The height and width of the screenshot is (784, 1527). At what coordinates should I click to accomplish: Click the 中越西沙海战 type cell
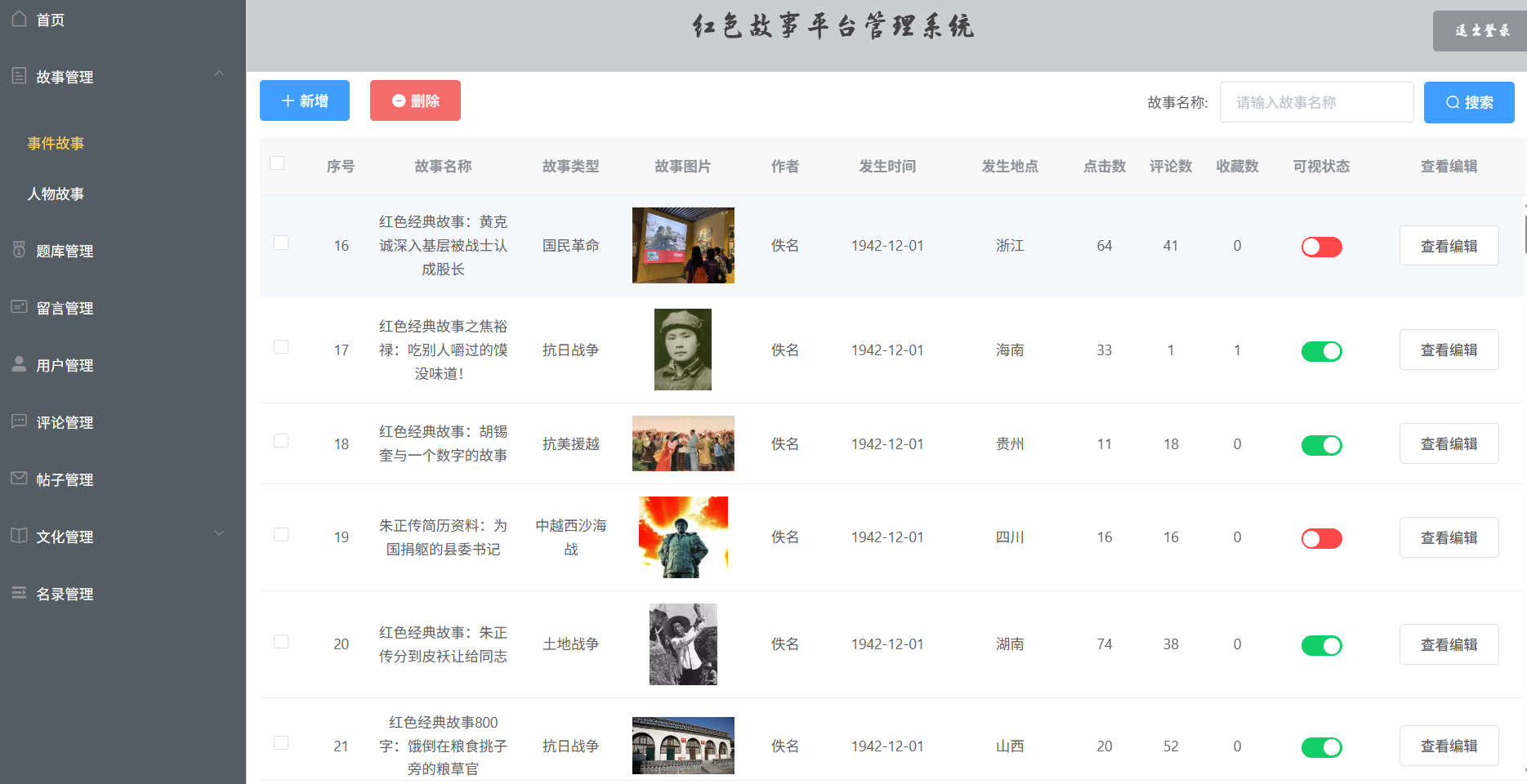tap(570, 537)
